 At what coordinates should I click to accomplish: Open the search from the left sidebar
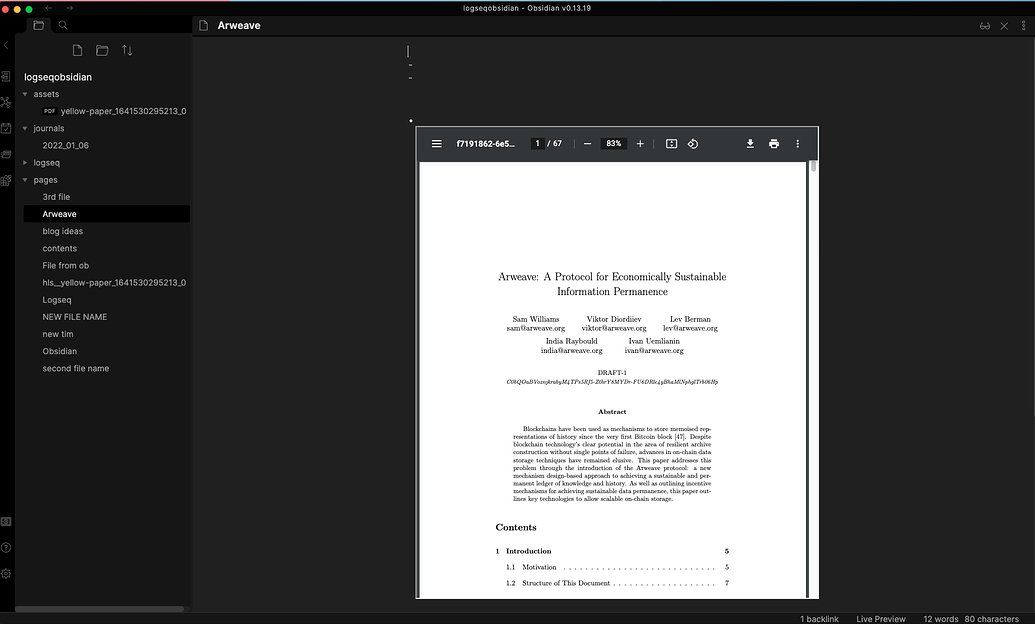pyautogui.click(x=62, y=25)
